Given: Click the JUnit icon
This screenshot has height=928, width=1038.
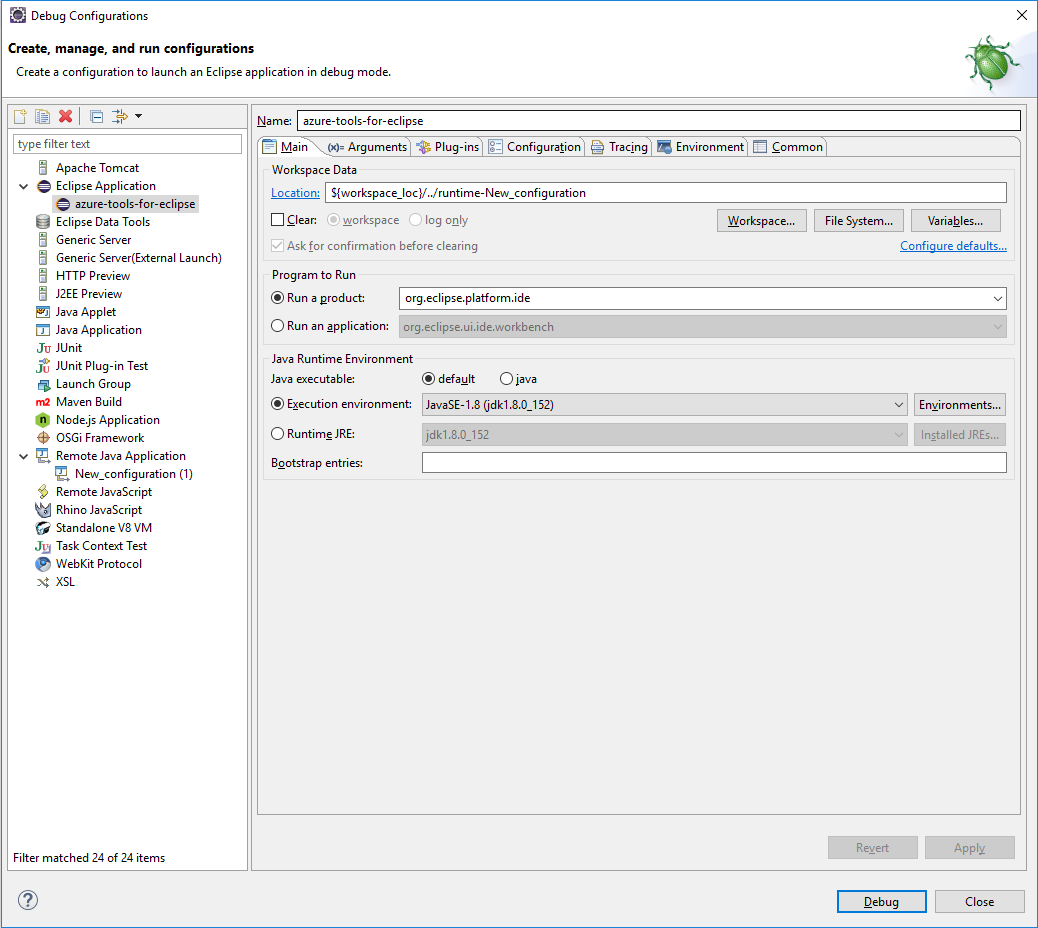Looking at the screenshot, I should (x=43, y=348).
